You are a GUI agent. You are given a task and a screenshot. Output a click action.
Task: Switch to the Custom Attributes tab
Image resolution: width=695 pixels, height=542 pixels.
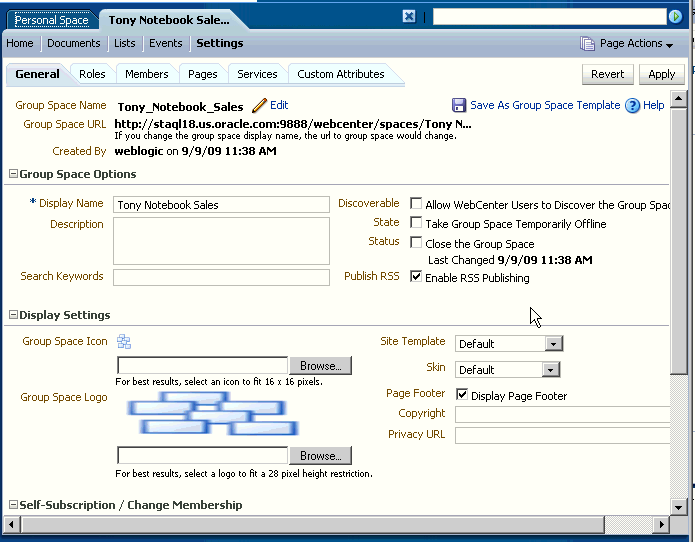(341, 74)
